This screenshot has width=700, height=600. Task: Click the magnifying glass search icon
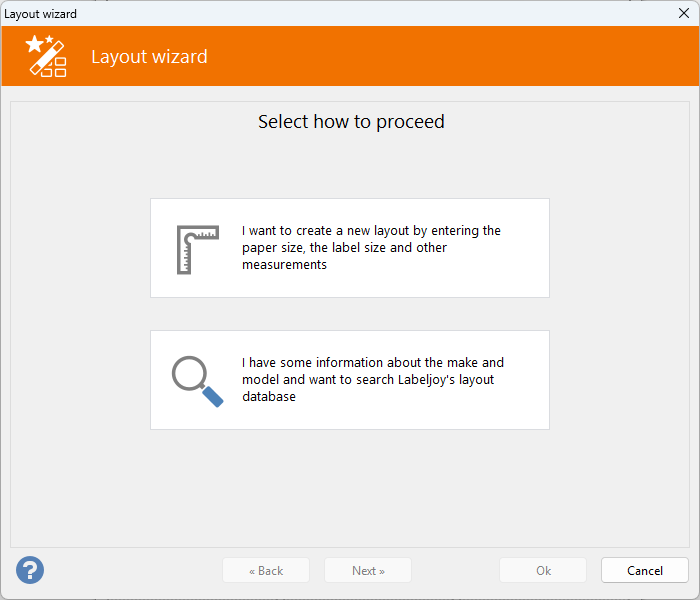pos(197,381)
